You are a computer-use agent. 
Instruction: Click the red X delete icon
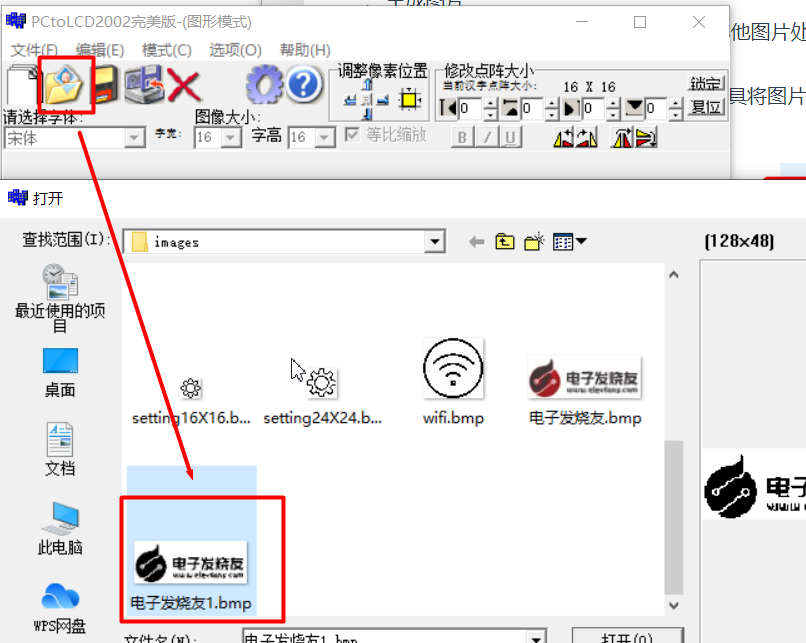(x=184, y=85)
